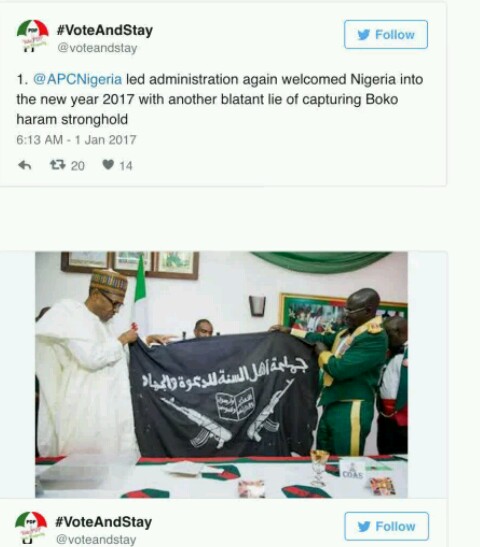Click the bottom #VoteAndStay profile avatar
This screenshot has width=480, height=547.
[31, 527]
